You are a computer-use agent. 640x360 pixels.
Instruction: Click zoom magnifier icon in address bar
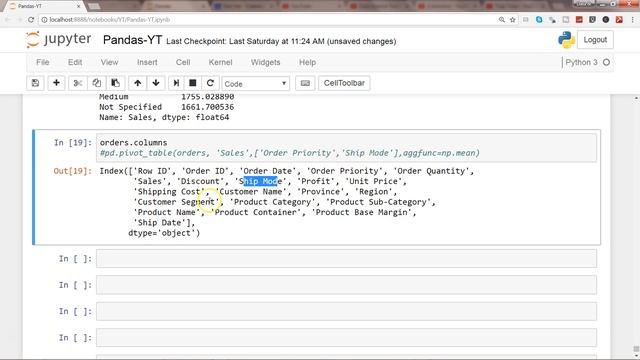point(502,20)
